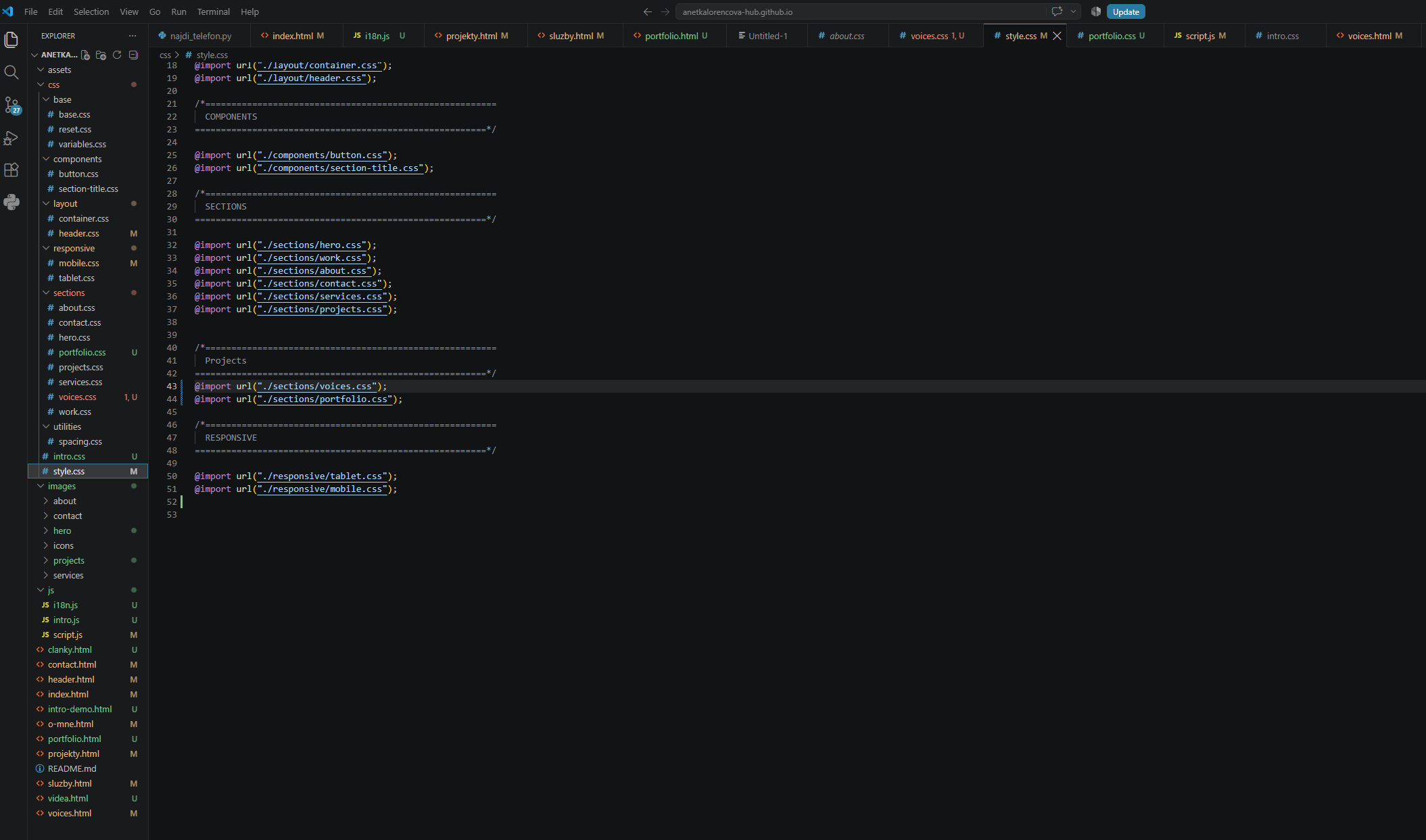This screenshot has width=1426, height=840.
Task: Open the Run and Debug view
Action: (11, 138)
